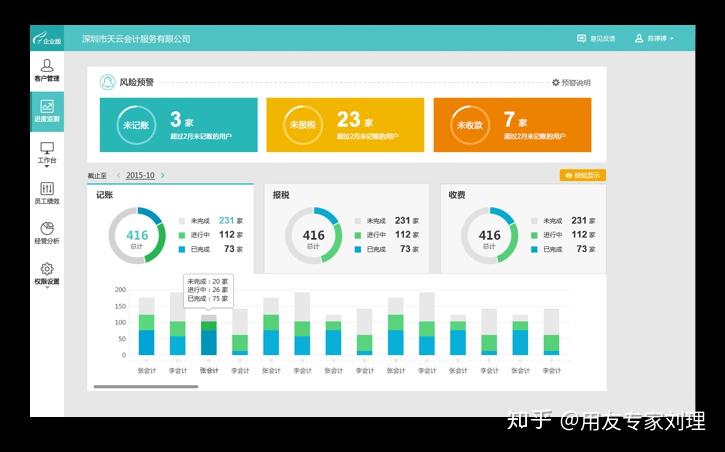Open 预警说明 gear settings link
Viewport: 725px width, 452px height.
[x=571, y=83]
